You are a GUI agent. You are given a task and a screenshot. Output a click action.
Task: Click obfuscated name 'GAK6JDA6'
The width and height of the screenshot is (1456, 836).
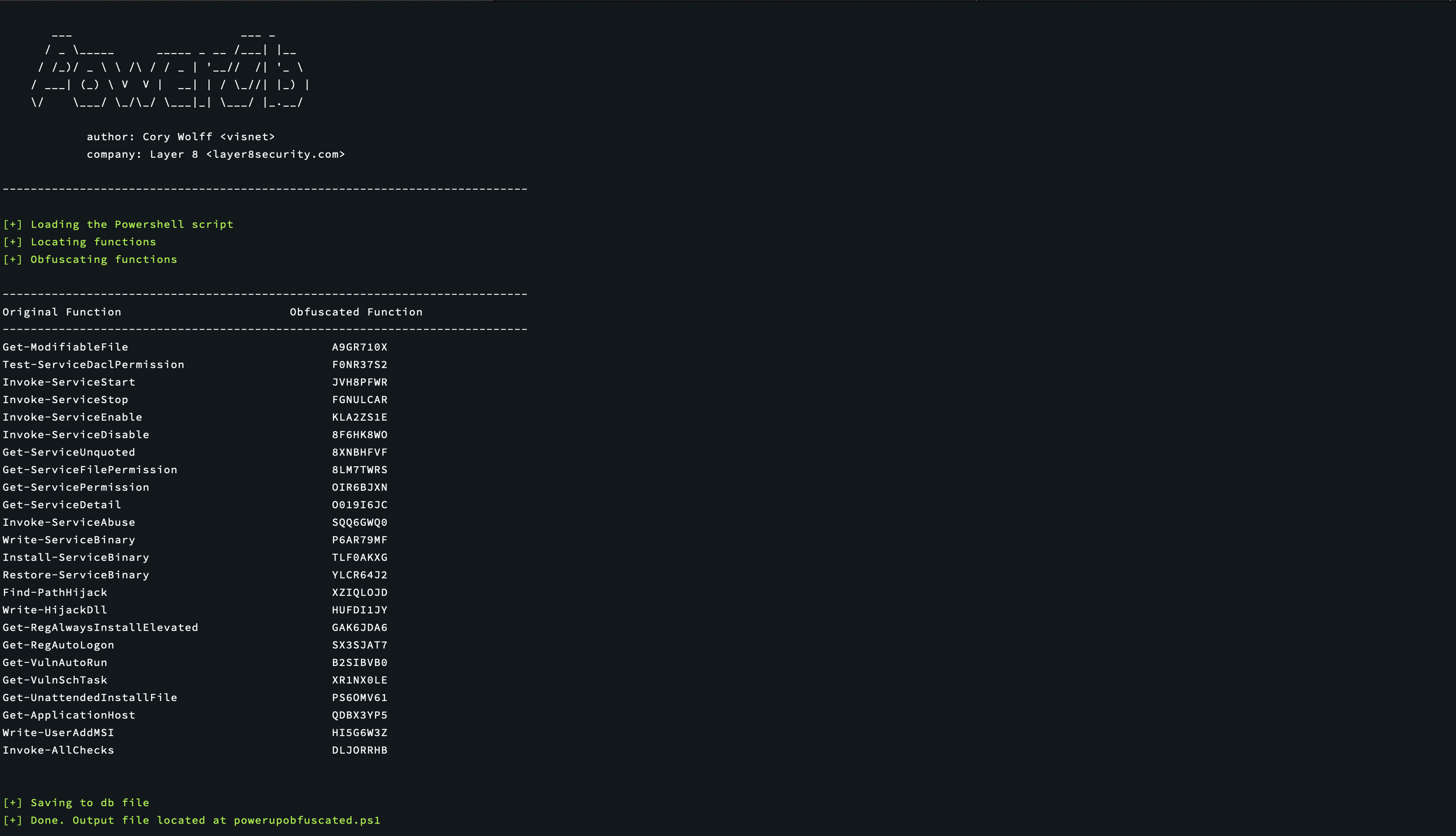(x=360, y=627)
